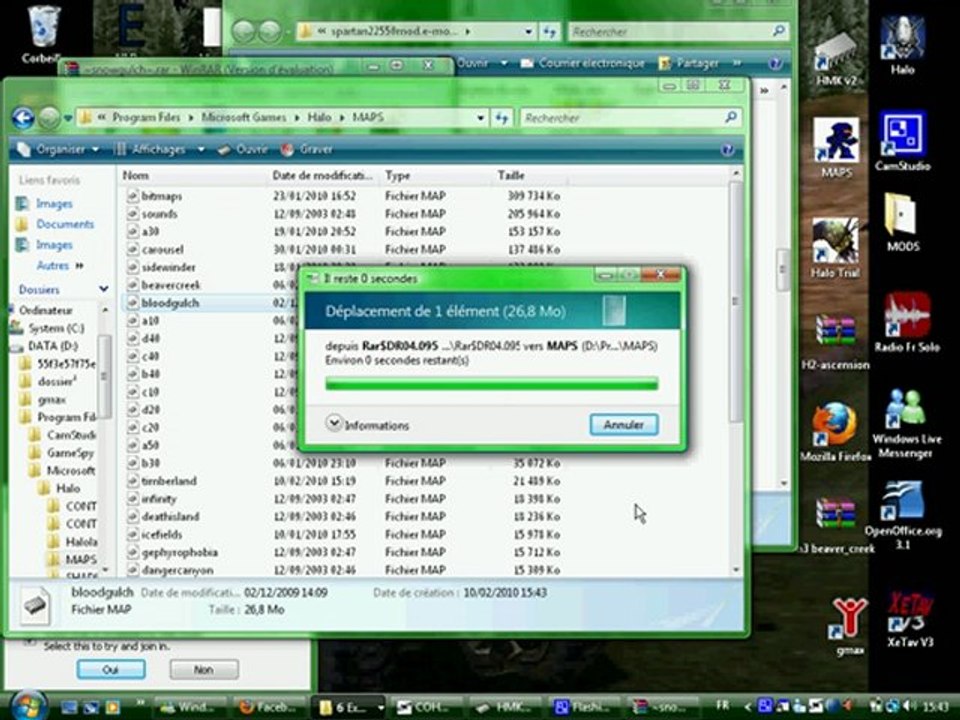Refresh the MAPS folder address bar

pyautogui.click(x=502, y=118)
